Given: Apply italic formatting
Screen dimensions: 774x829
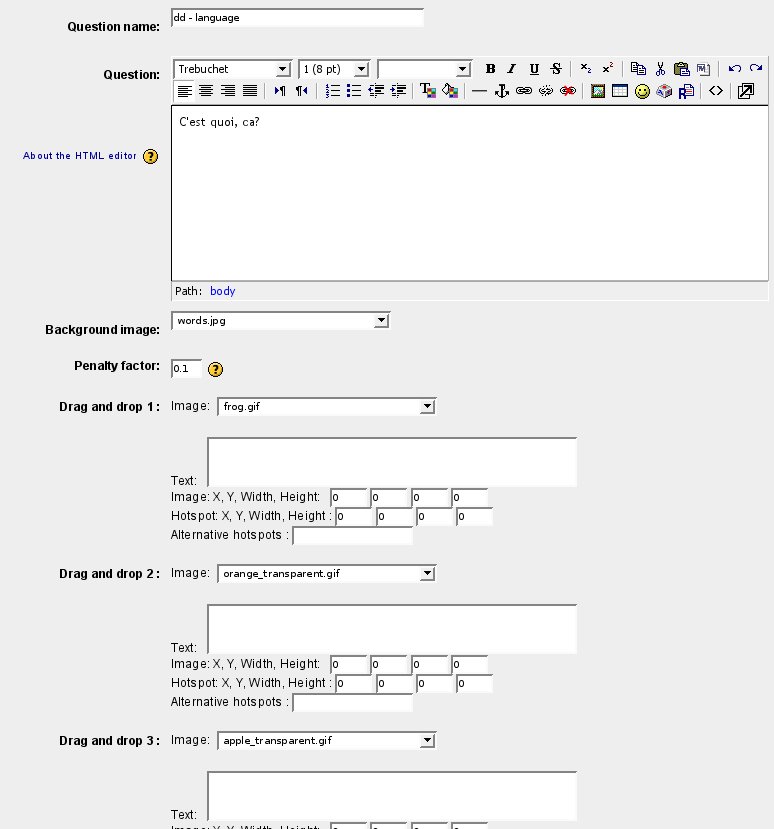Looking at the screenshot, I should [x=511, y=69].
